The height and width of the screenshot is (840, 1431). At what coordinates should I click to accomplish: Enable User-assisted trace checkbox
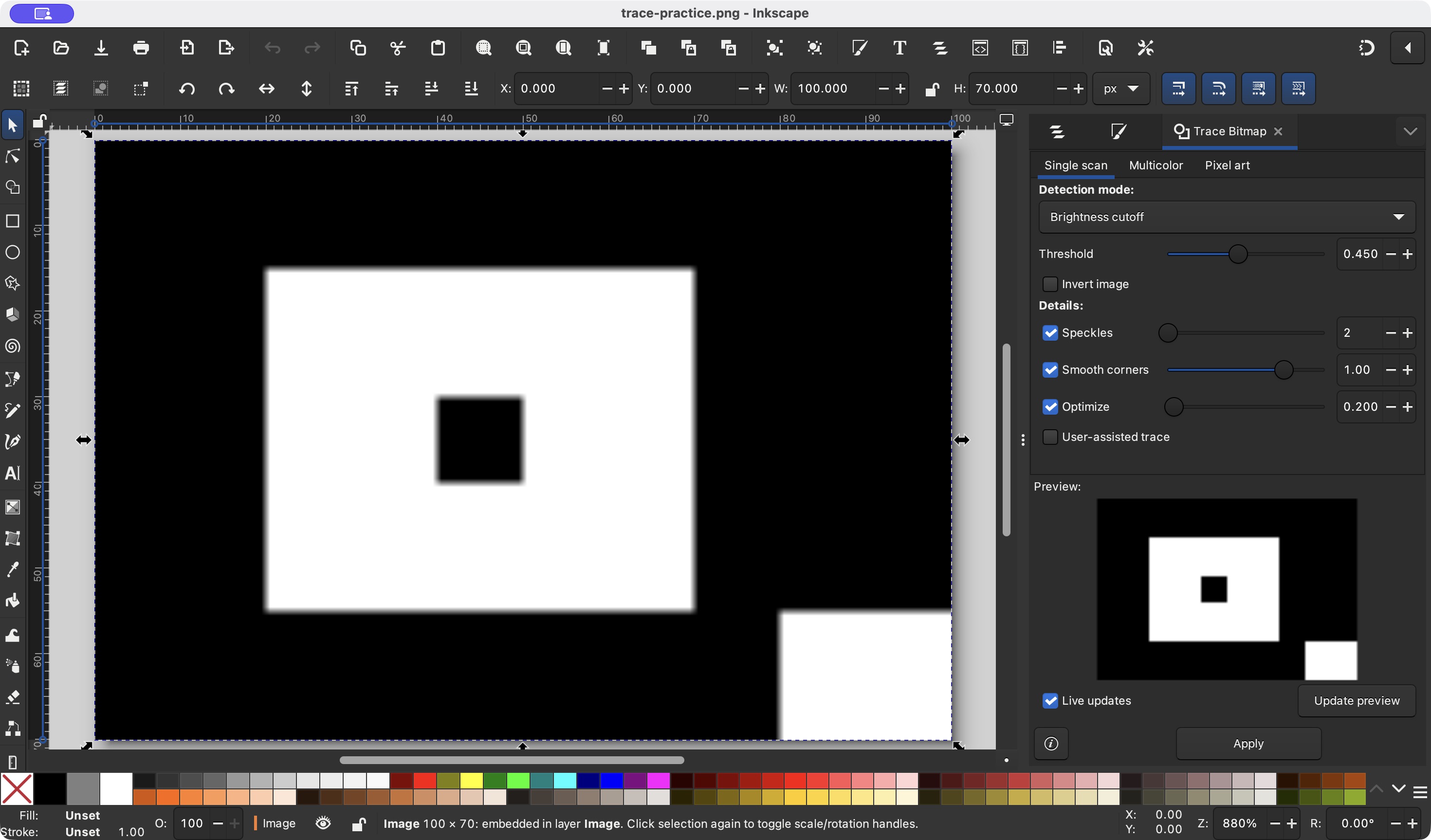pyautogui.click(x=1050, y=437)
